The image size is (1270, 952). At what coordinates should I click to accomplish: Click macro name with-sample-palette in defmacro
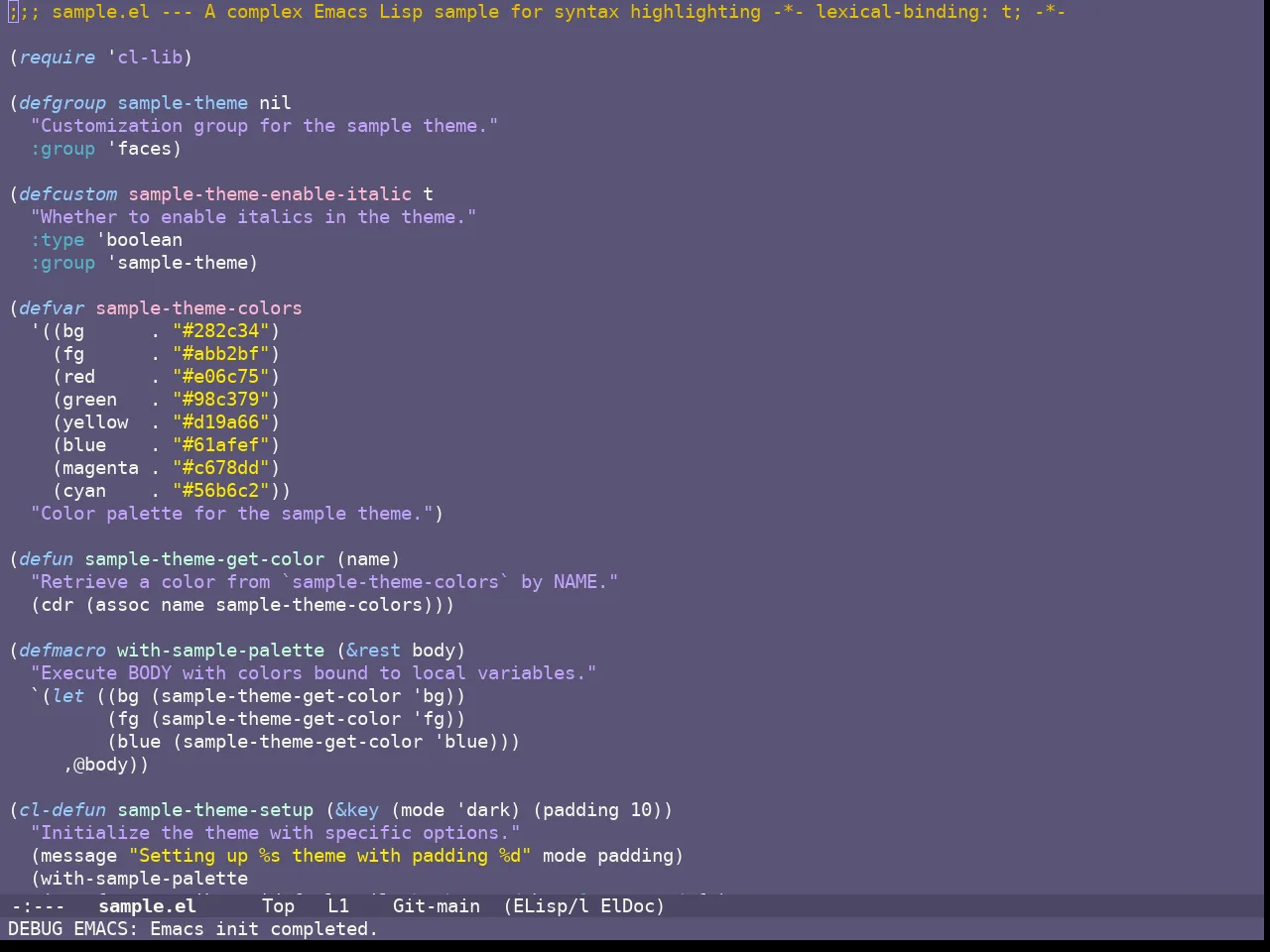click(220, 651)
